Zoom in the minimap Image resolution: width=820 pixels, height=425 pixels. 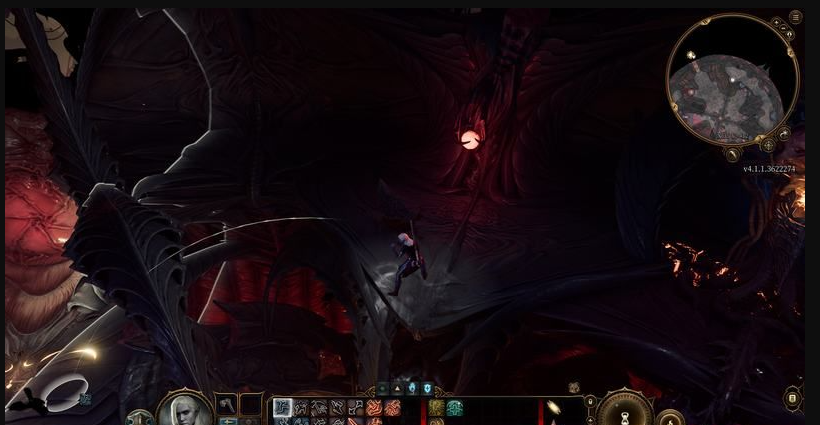coord(777,22)
